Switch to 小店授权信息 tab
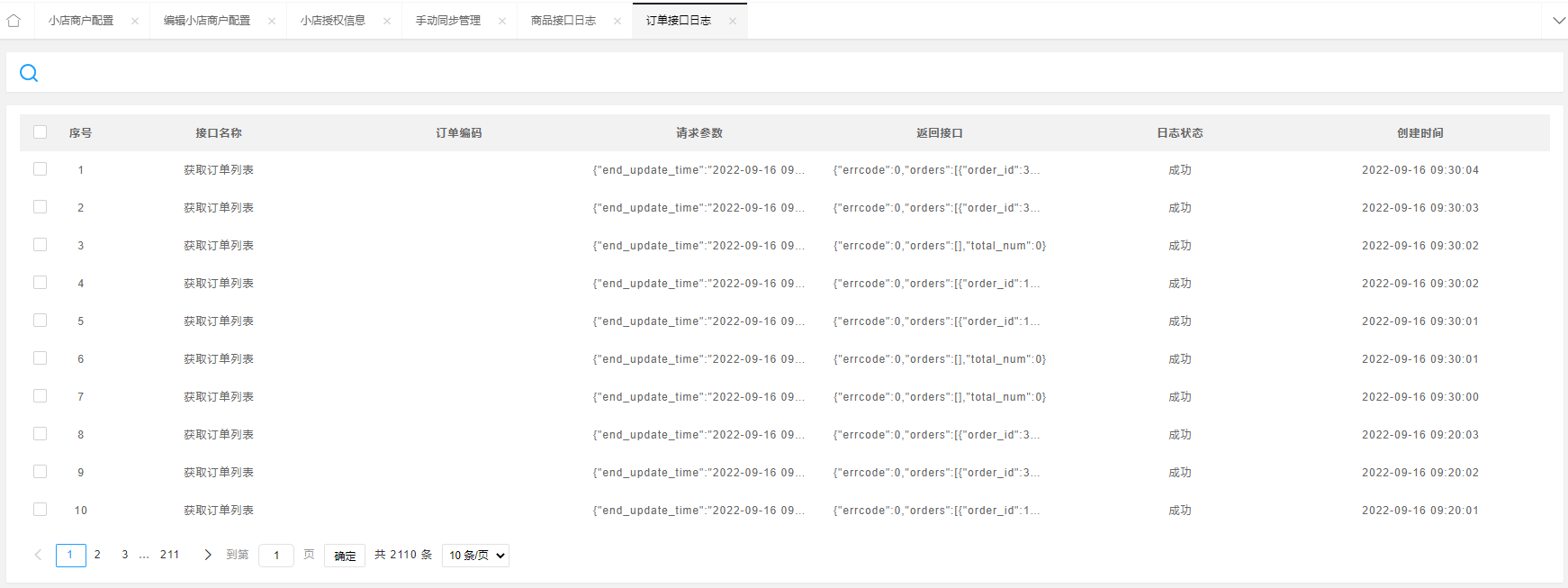Image resolution: width=1568 pixels, height=588 pixels. pyautogui.click(x=333, y=21)
